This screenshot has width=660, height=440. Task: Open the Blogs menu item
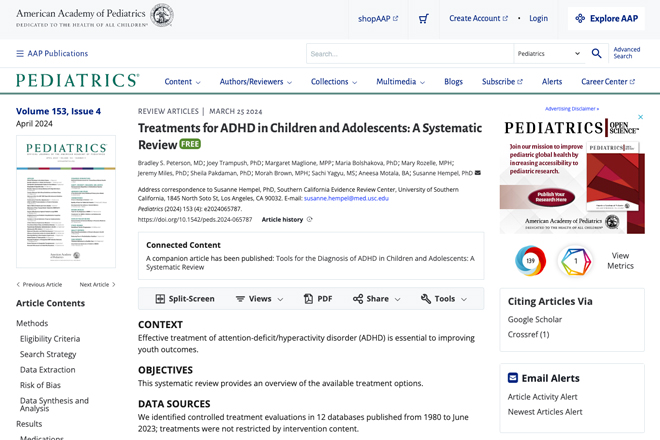453,82
